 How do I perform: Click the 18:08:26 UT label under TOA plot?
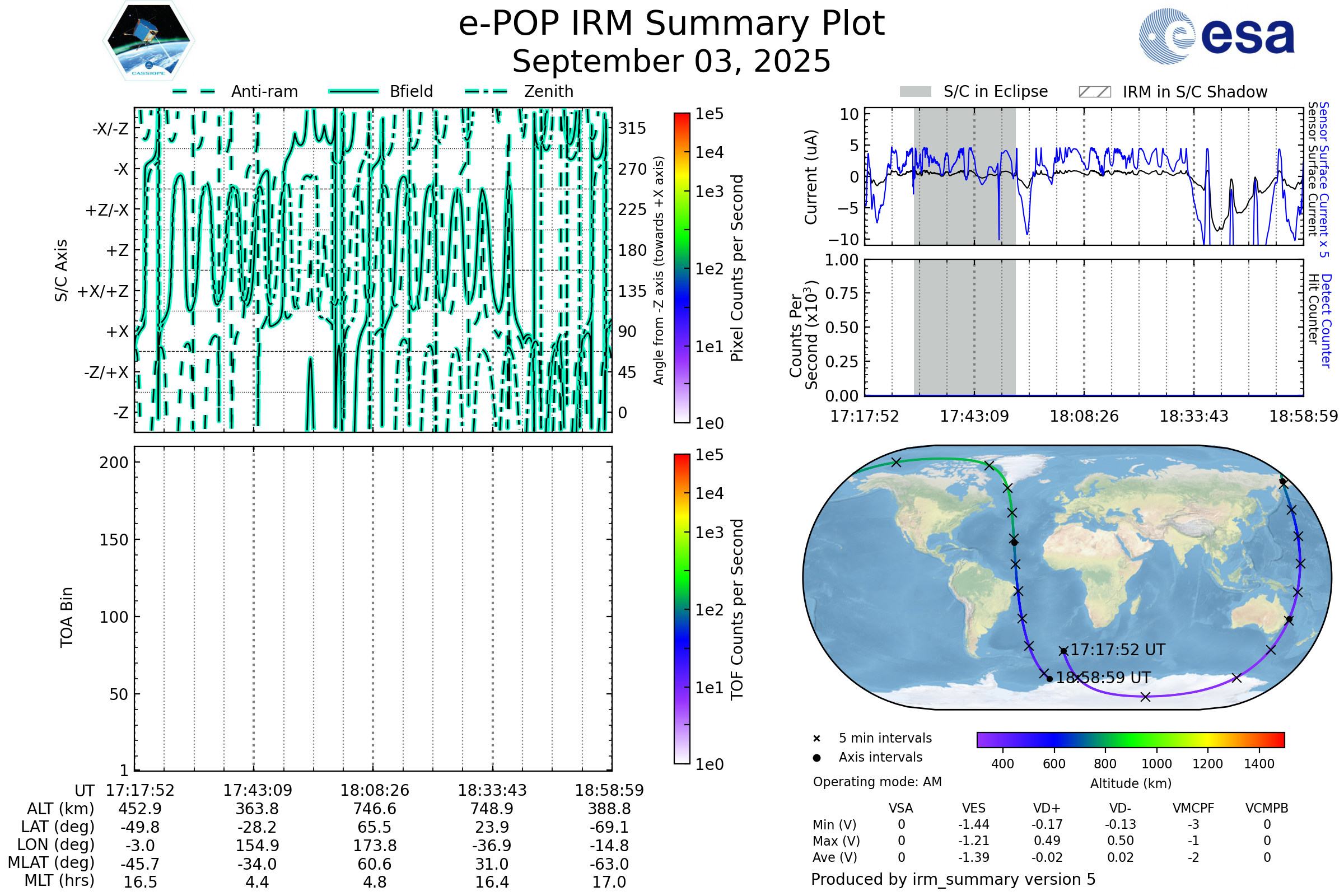(375, 790)
